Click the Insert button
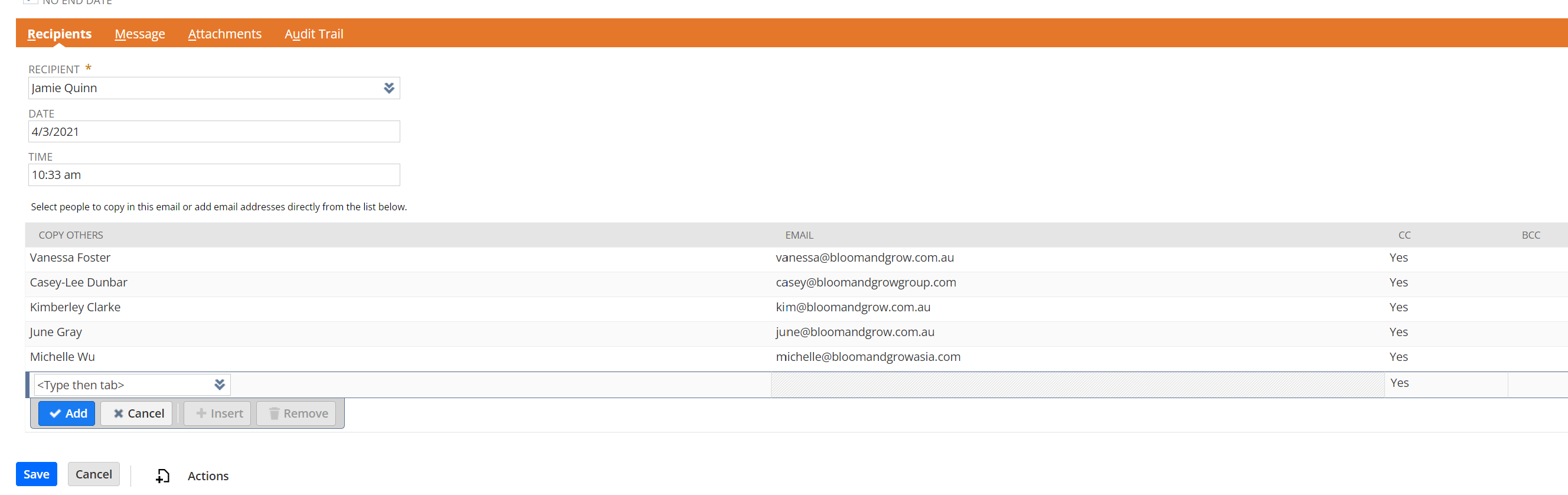Viewport: 1568px width, 495px height. [x=217, y=413]
